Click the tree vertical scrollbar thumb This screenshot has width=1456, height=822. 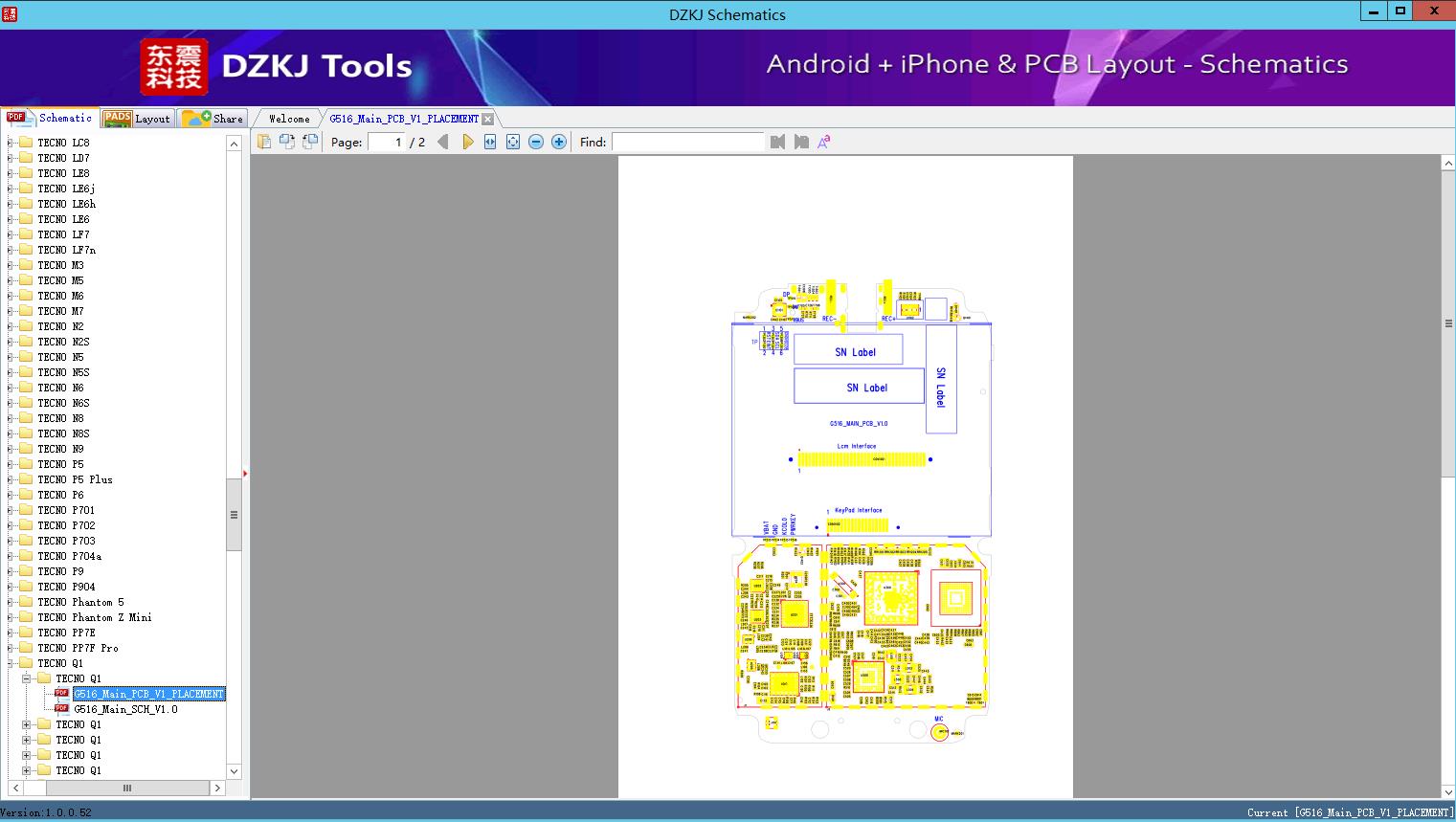pyautogui.click(x=234, y=515)
